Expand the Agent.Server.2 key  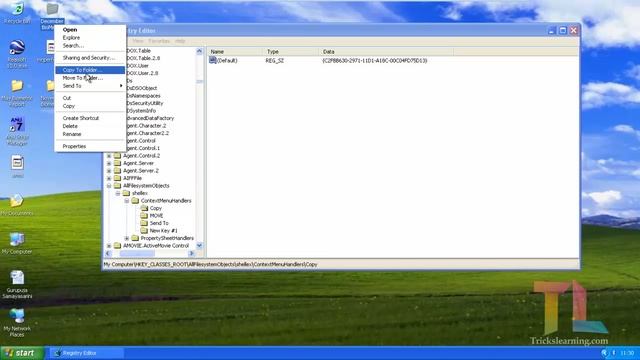point(109,171)
